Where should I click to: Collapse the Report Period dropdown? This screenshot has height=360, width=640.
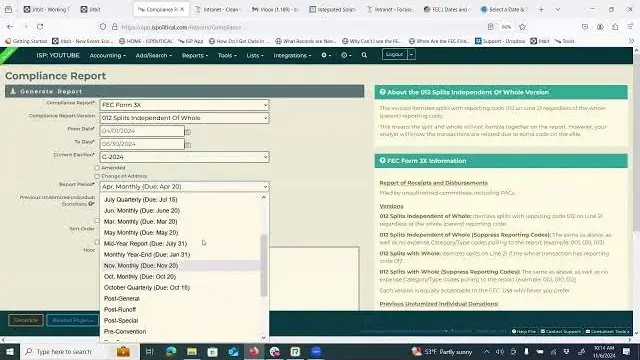(x=184, y=187)
